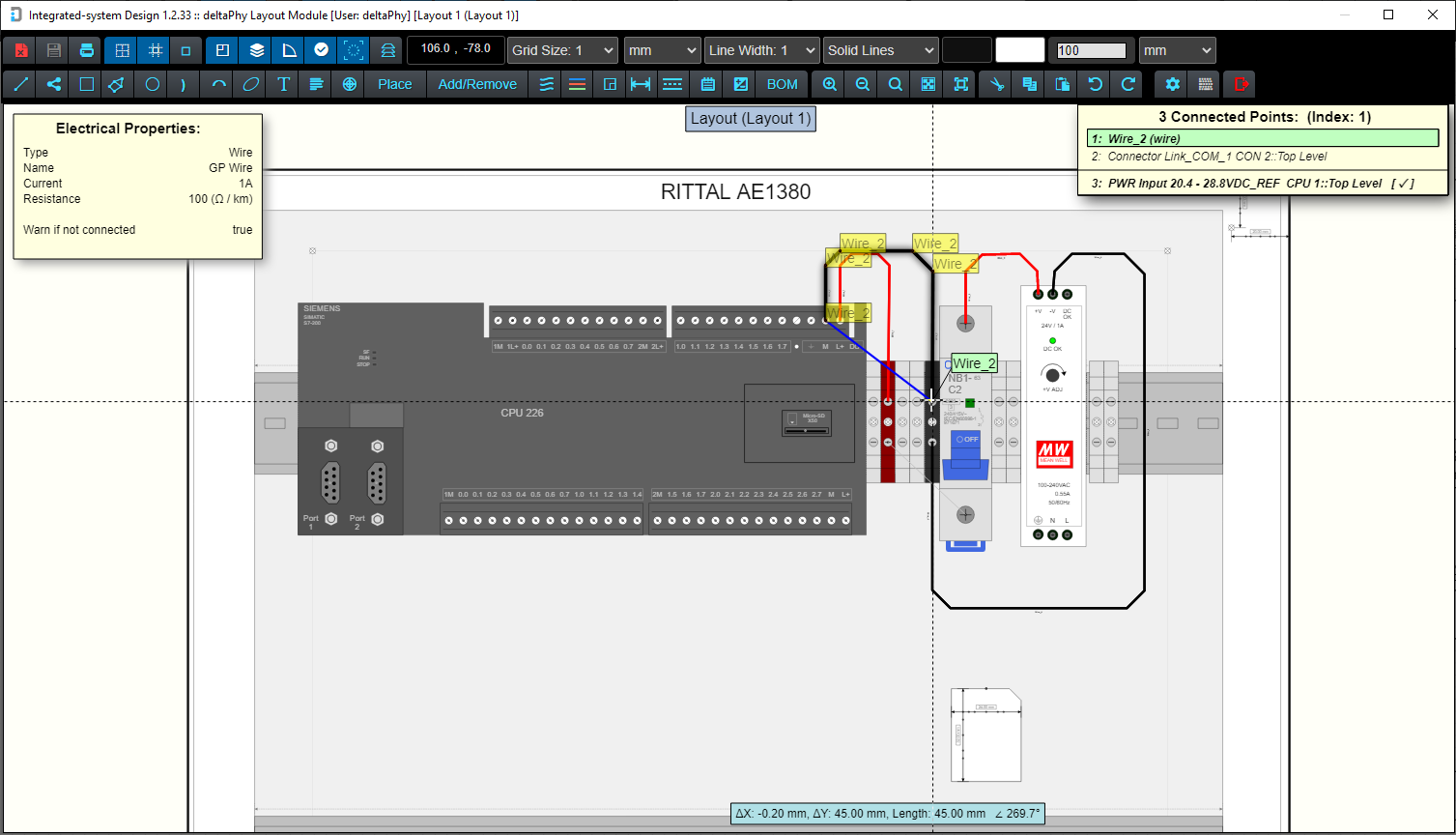Image resolution: width=1456 pixels, height=835 pixels.
Task: Click the Zoom In tool
Action: (829, 84)
